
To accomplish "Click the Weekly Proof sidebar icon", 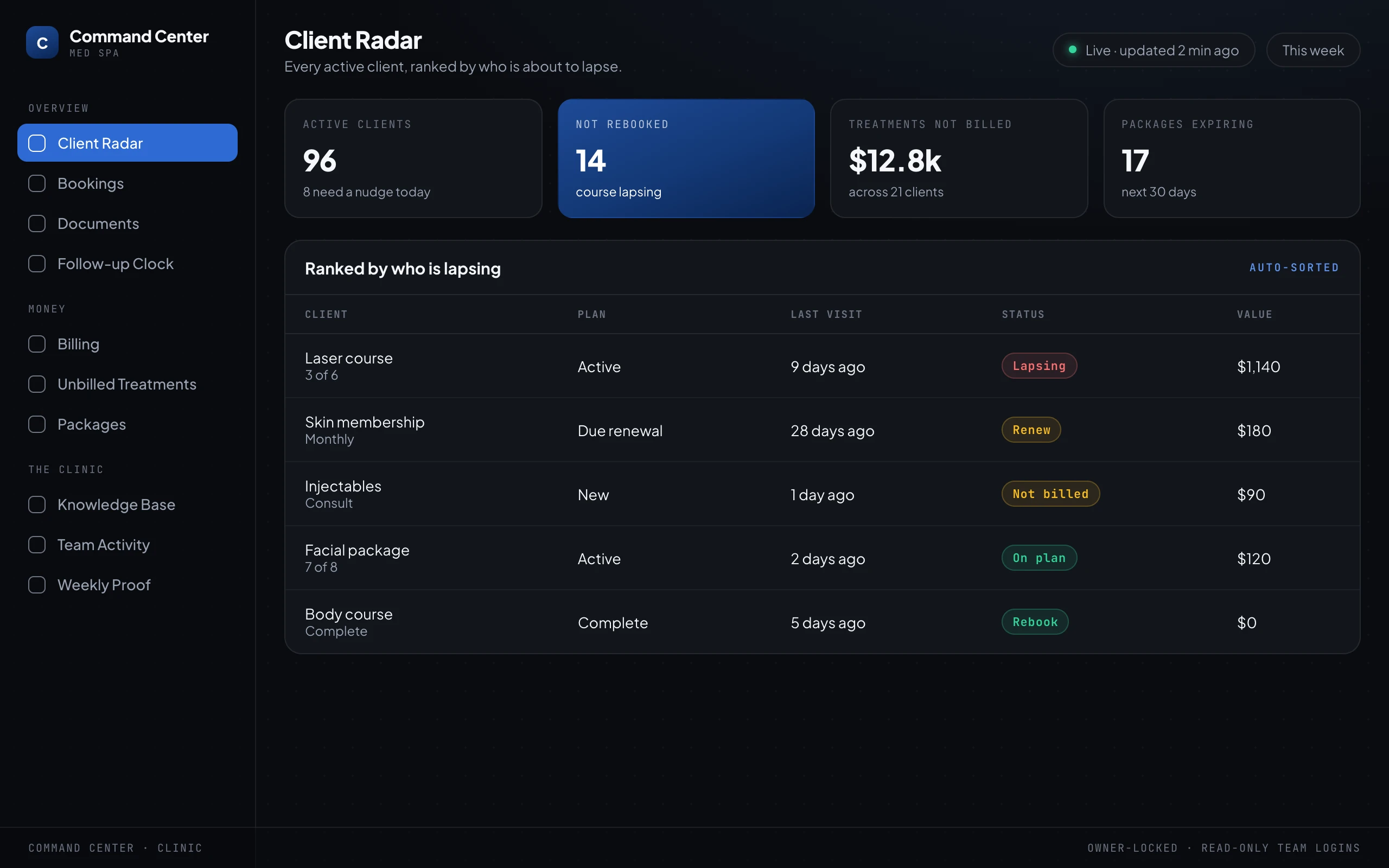I will point(37,585).
